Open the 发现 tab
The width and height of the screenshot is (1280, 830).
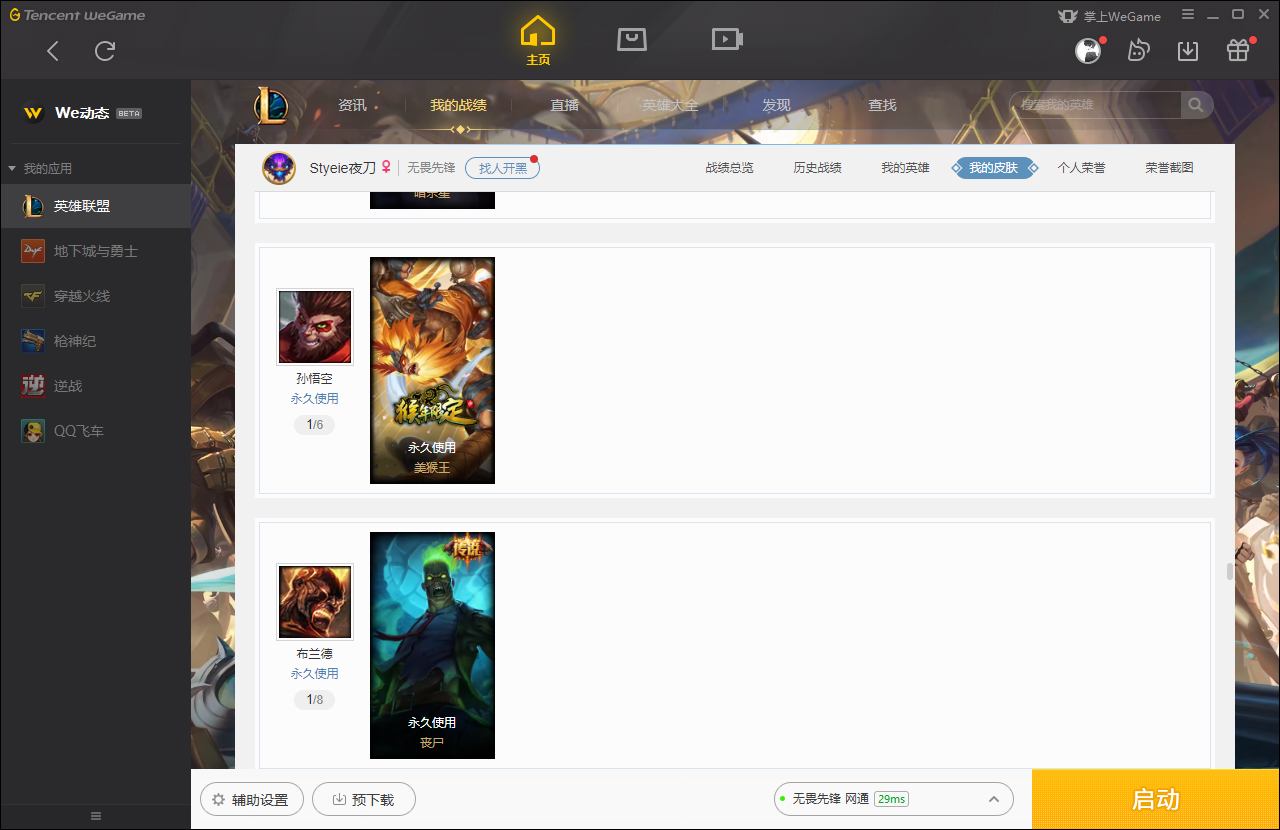tap(776, 105)
